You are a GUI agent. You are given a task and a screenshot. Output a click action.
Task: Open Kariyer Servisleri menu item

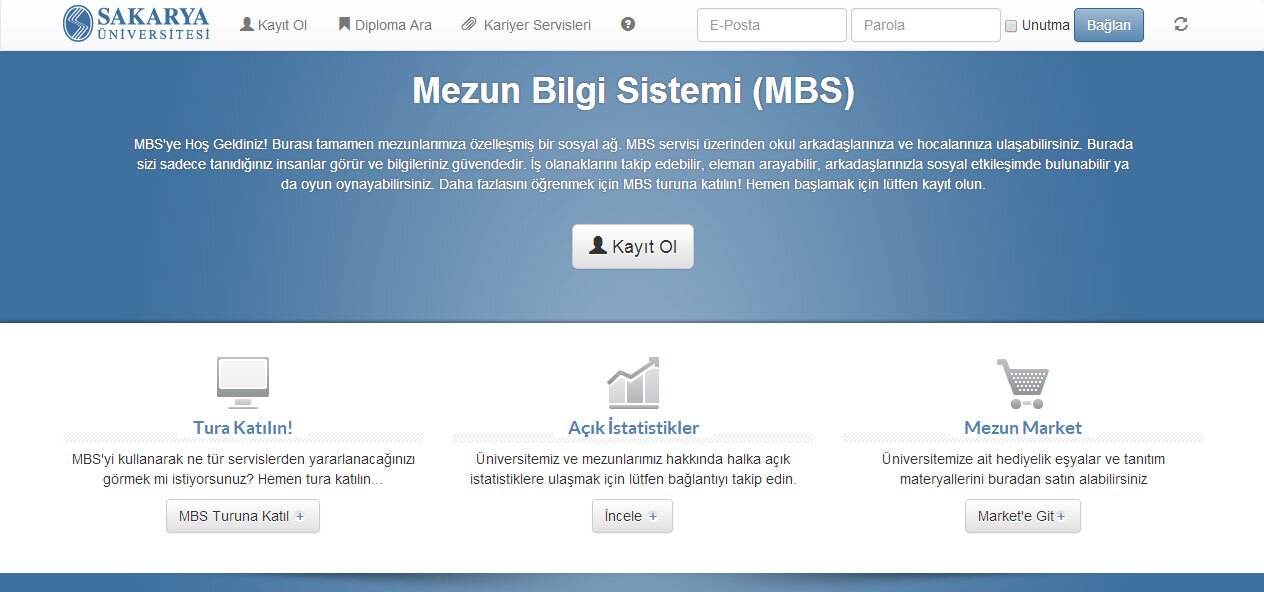[526, 25]
